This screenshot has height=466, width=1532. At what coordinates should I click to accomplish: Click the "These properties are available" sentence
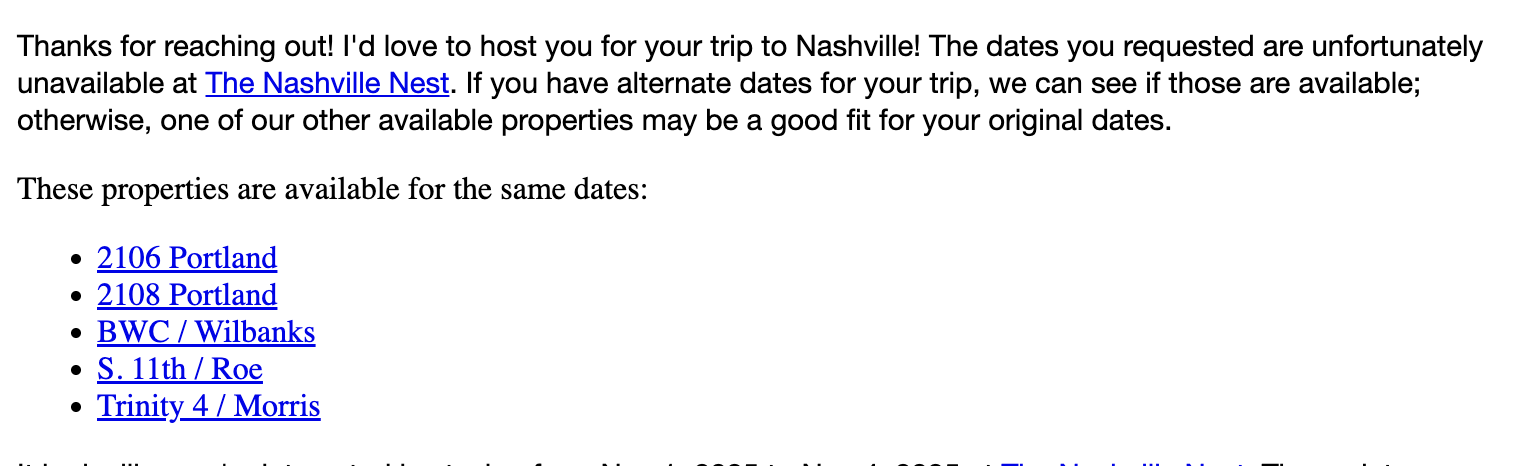click(333, 188)
